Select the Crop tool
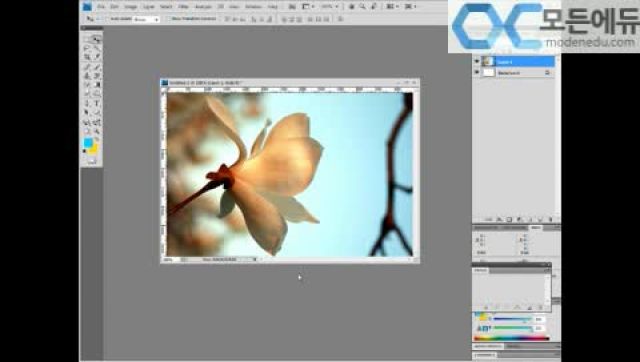Image resolution: width=640 pixels, height=362 pixels. click(x=87, y=57)
